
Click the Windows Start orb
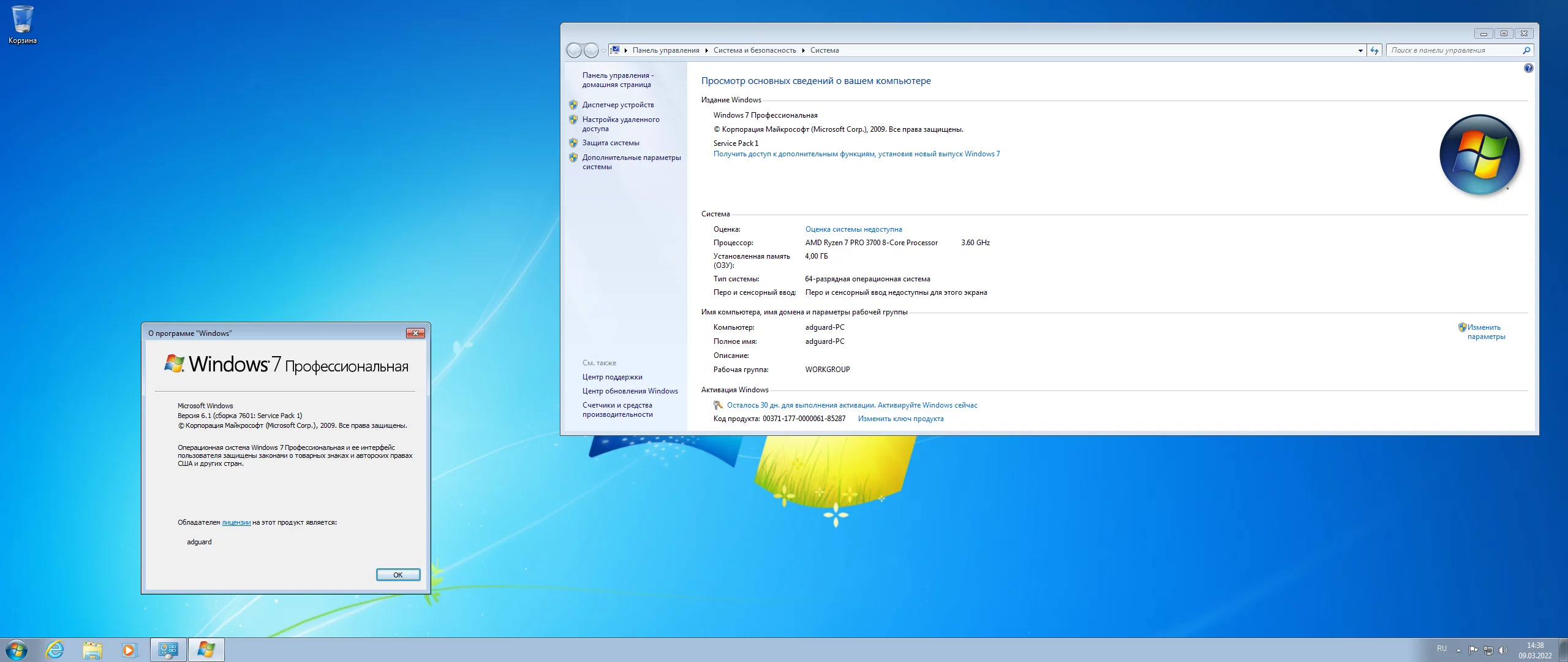point(16,650)
